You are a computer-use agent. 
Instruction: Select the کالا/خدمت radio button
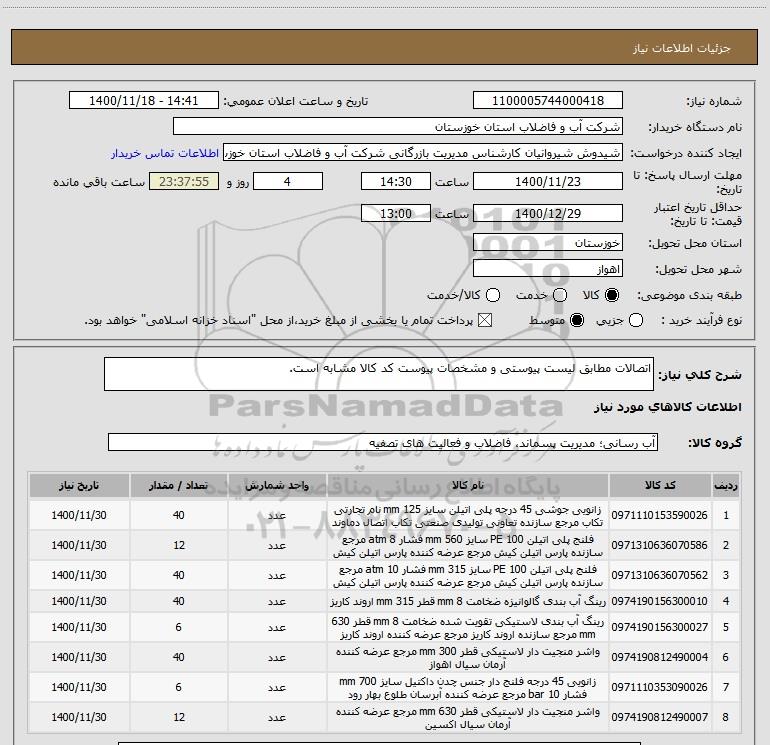click(x=493, y=295)
